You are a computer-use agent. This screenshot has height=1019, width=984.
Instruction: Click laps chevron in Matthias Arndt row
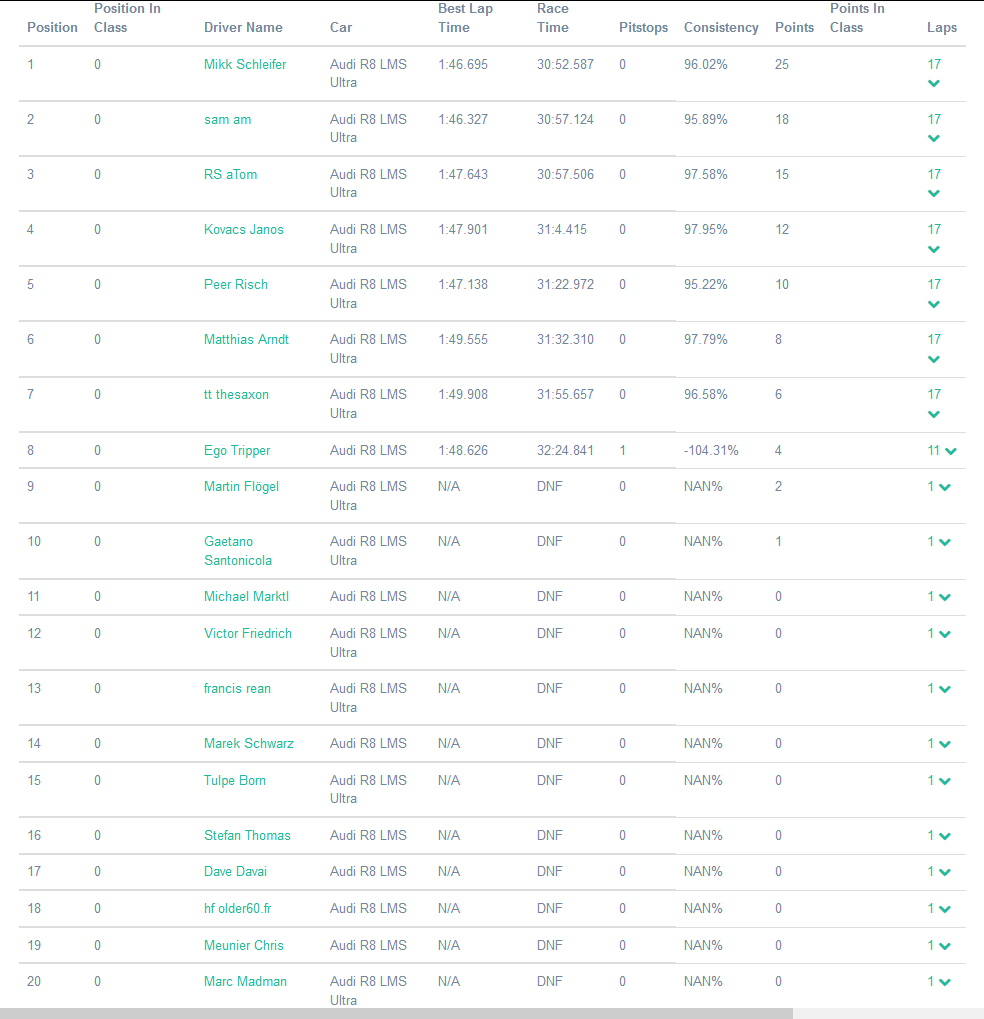934,359
